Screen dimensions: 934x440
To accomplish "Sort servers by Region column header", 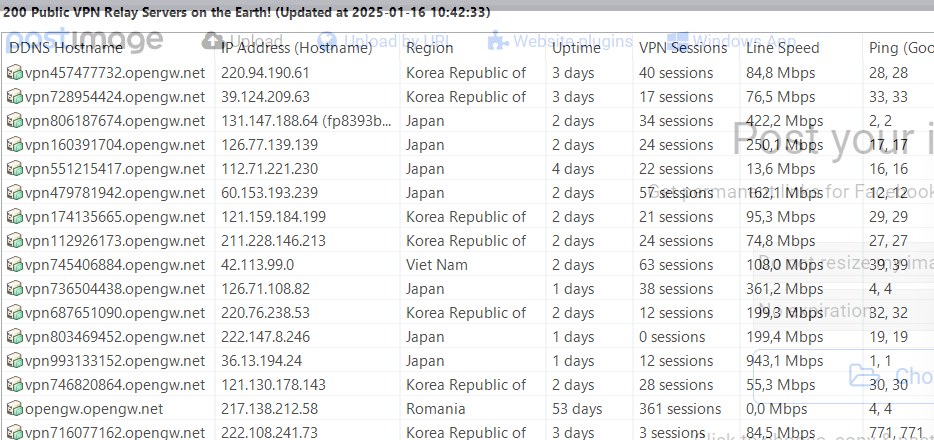I will point(429,48).
